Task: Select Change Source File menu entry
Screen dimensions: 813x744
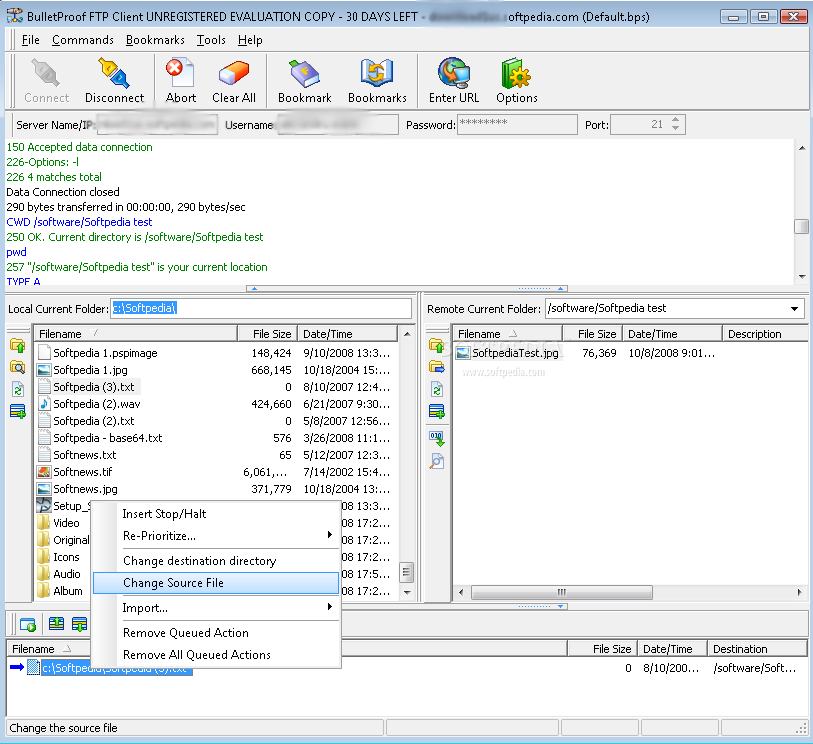Action: tap(216, 583)
